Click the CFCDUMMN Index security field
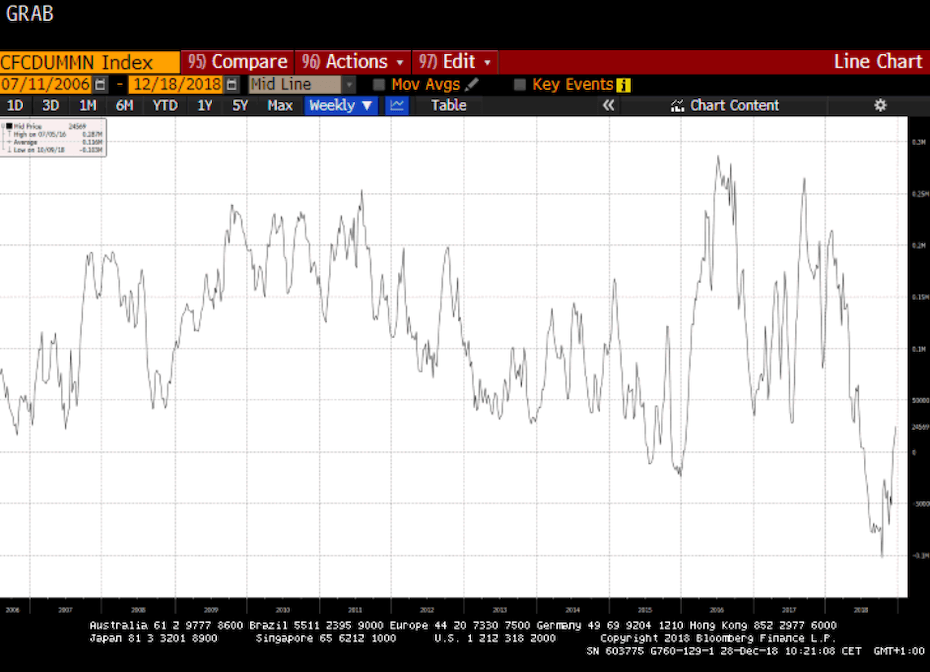The width and height of the screenshot is (930, 672). pyautogui.click(x=90, y=62)
